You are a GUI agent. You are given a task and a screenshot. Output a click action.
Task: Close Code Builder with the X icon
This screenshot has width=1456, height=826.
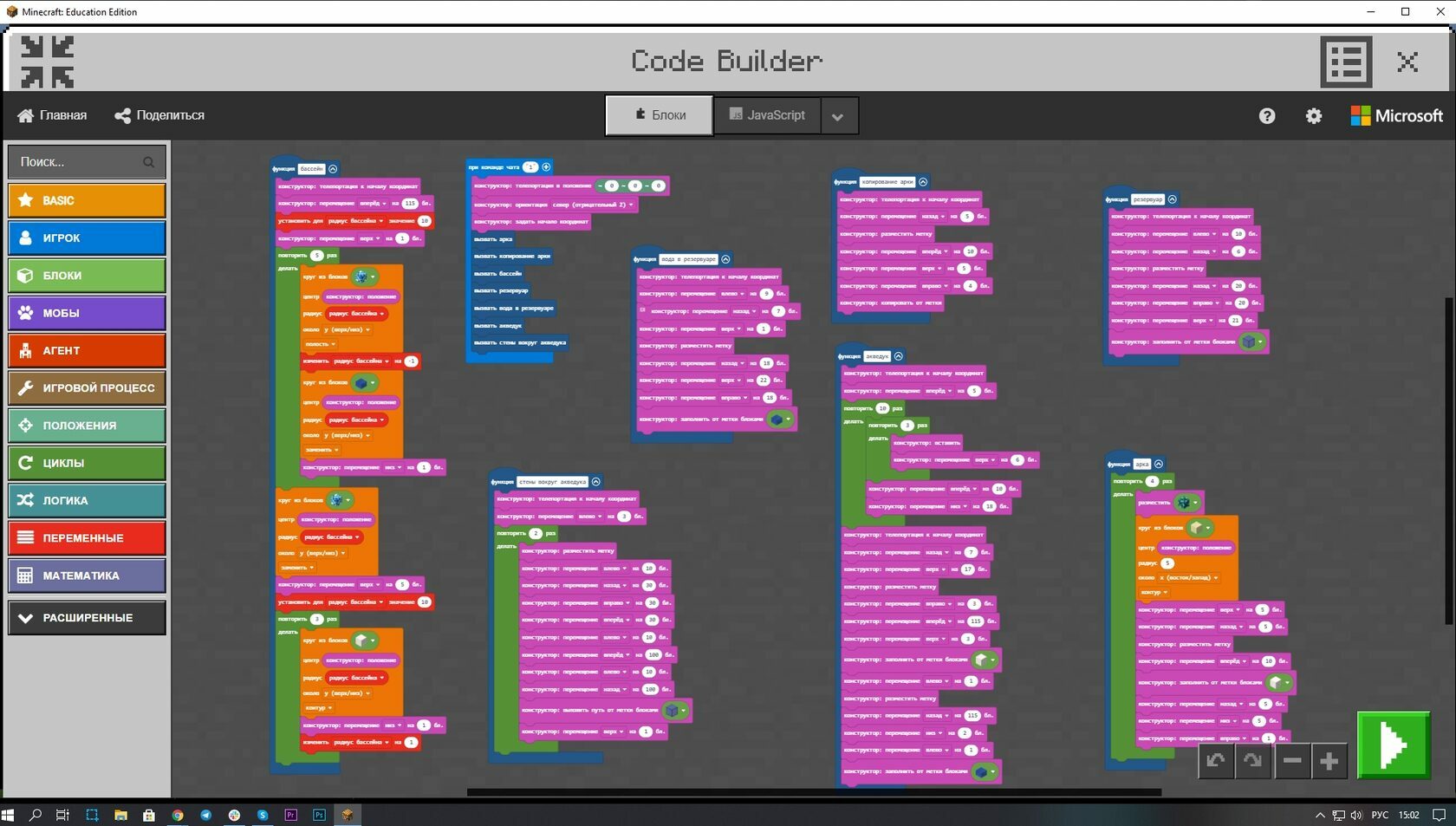click(1407, 62)
